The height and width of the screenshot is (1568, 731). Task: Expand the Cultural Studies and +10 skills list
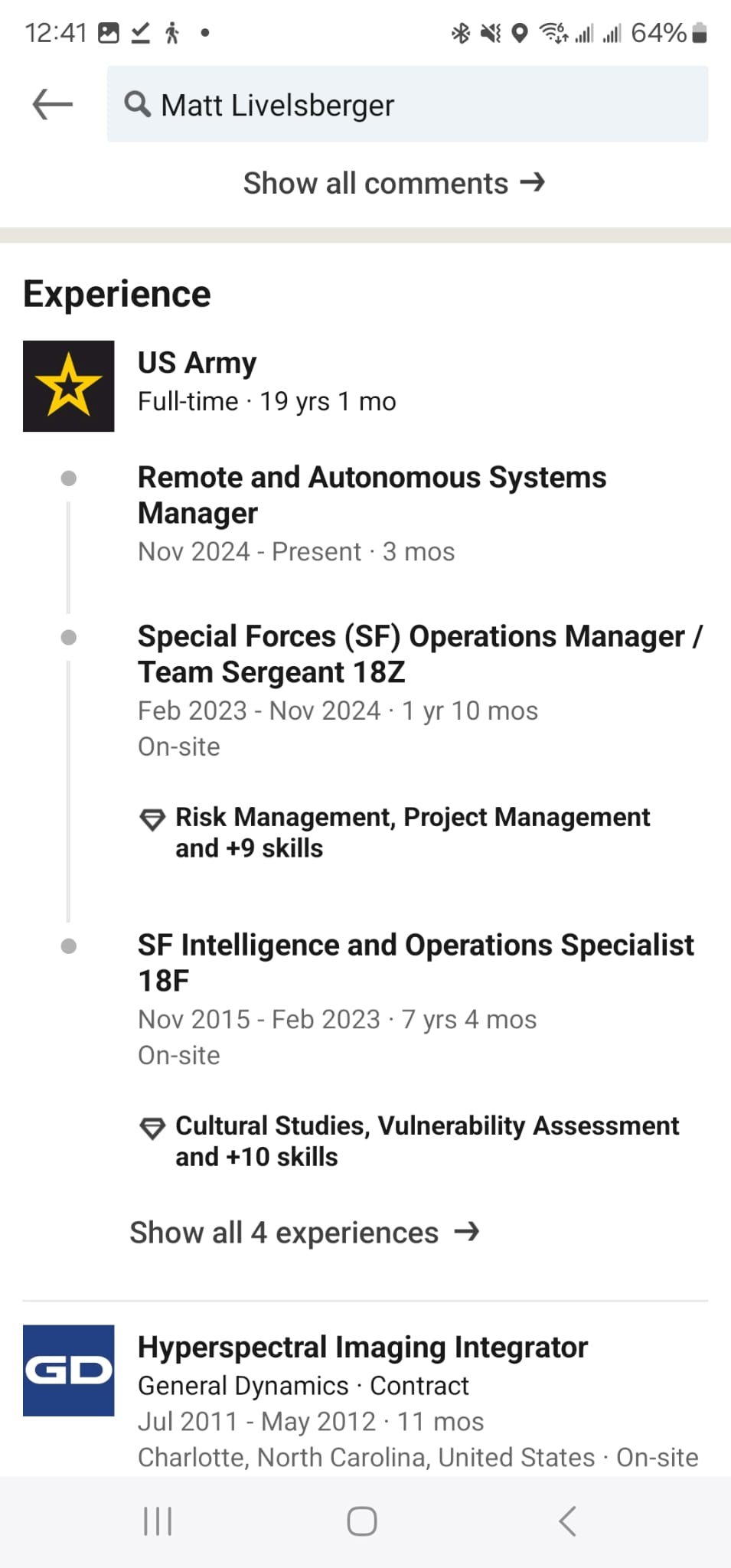426,1141
